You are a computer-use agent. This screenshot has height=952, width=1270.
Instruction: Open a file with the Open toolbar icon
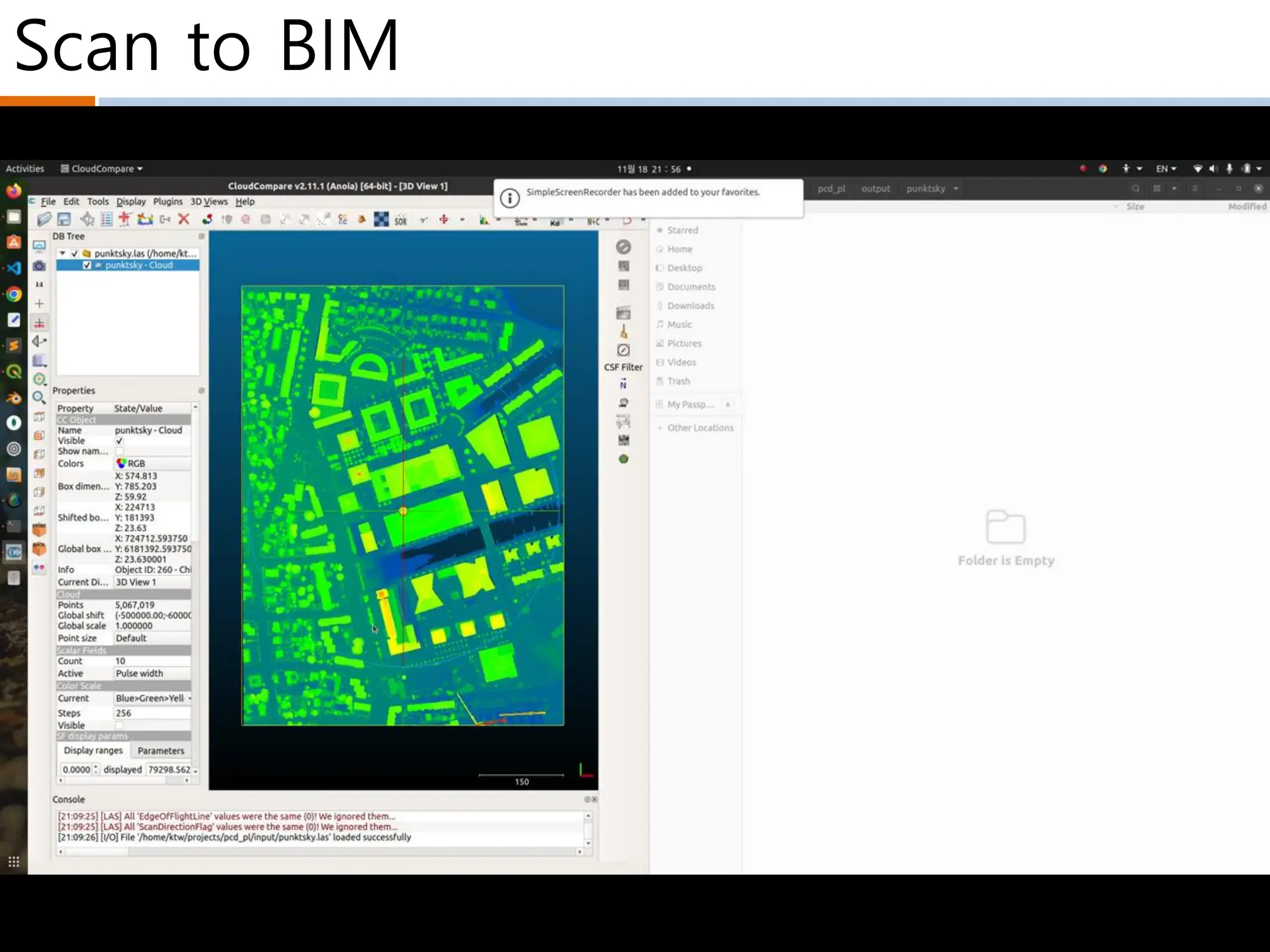[44, 219]
